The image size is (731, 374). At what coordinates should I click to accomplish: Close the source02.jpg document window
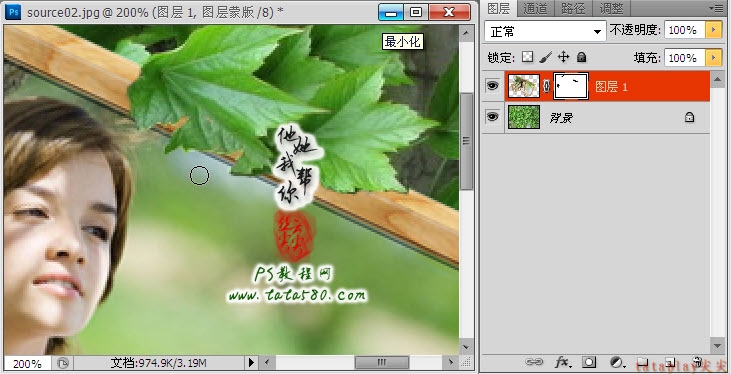click(449, 12)
